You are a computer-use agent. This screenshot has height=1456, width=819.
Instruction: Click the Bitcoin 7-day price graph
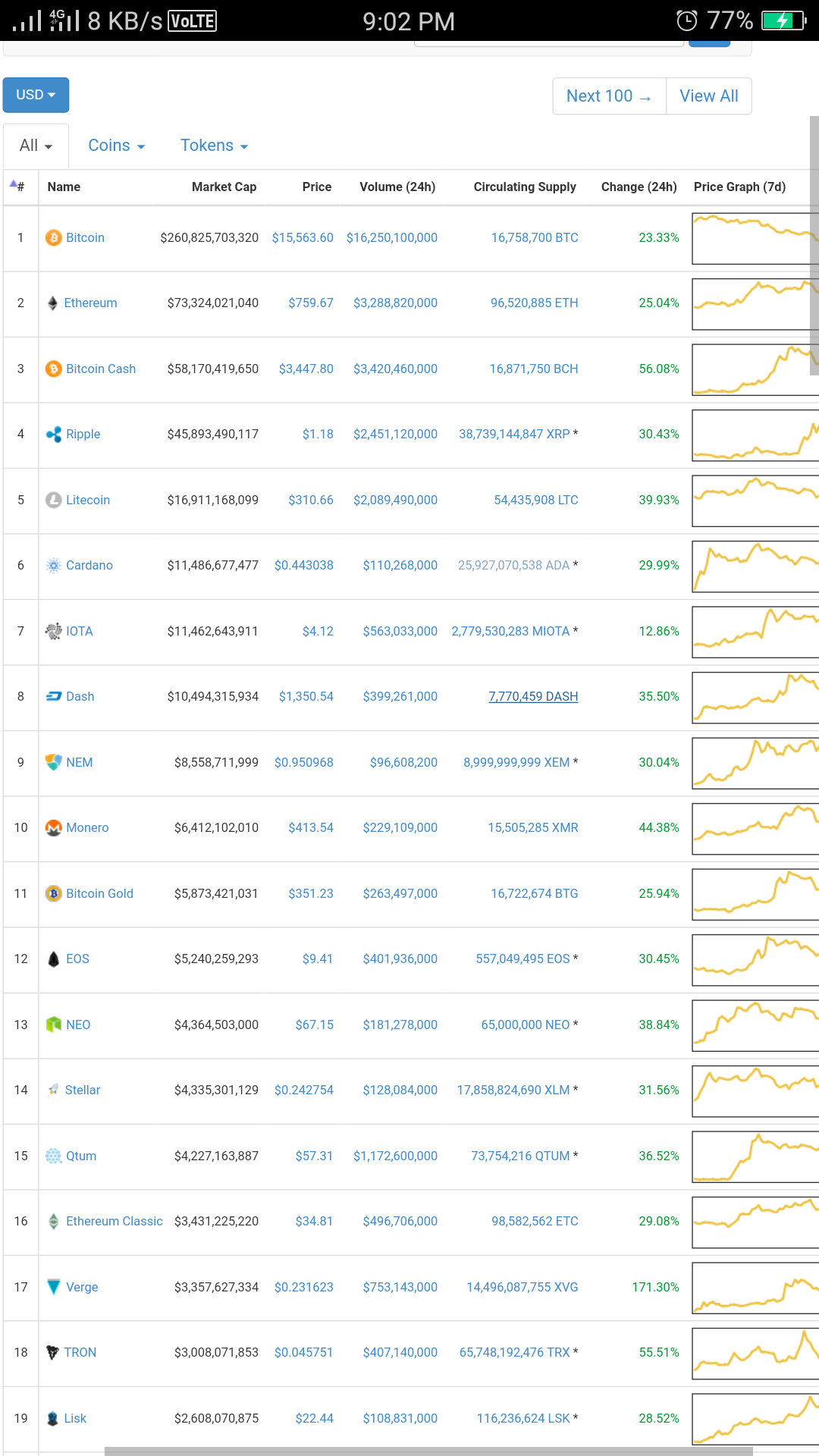click(x=755, y=238)
